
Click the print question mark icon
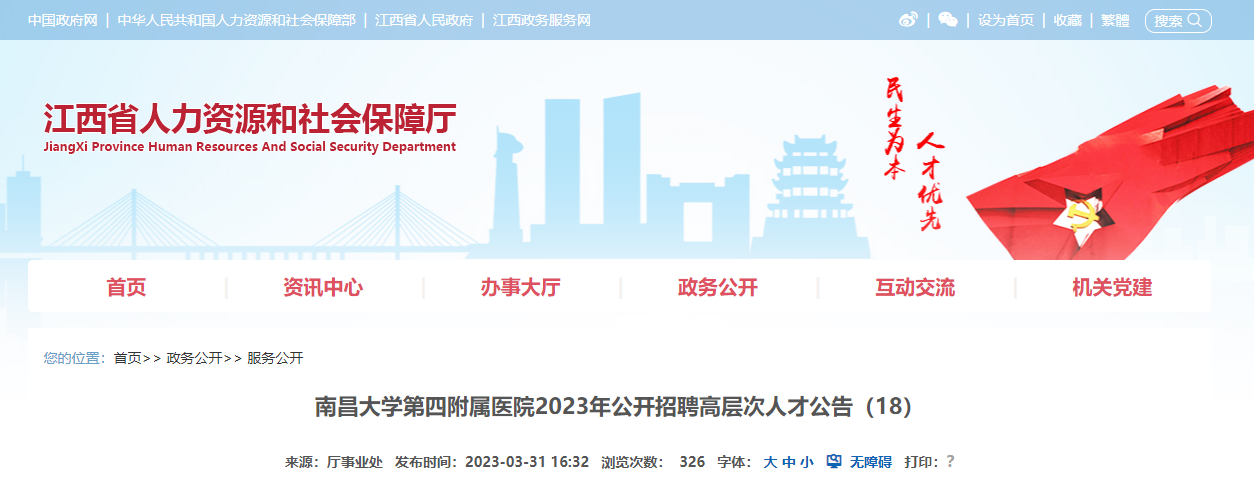[950, 461]
